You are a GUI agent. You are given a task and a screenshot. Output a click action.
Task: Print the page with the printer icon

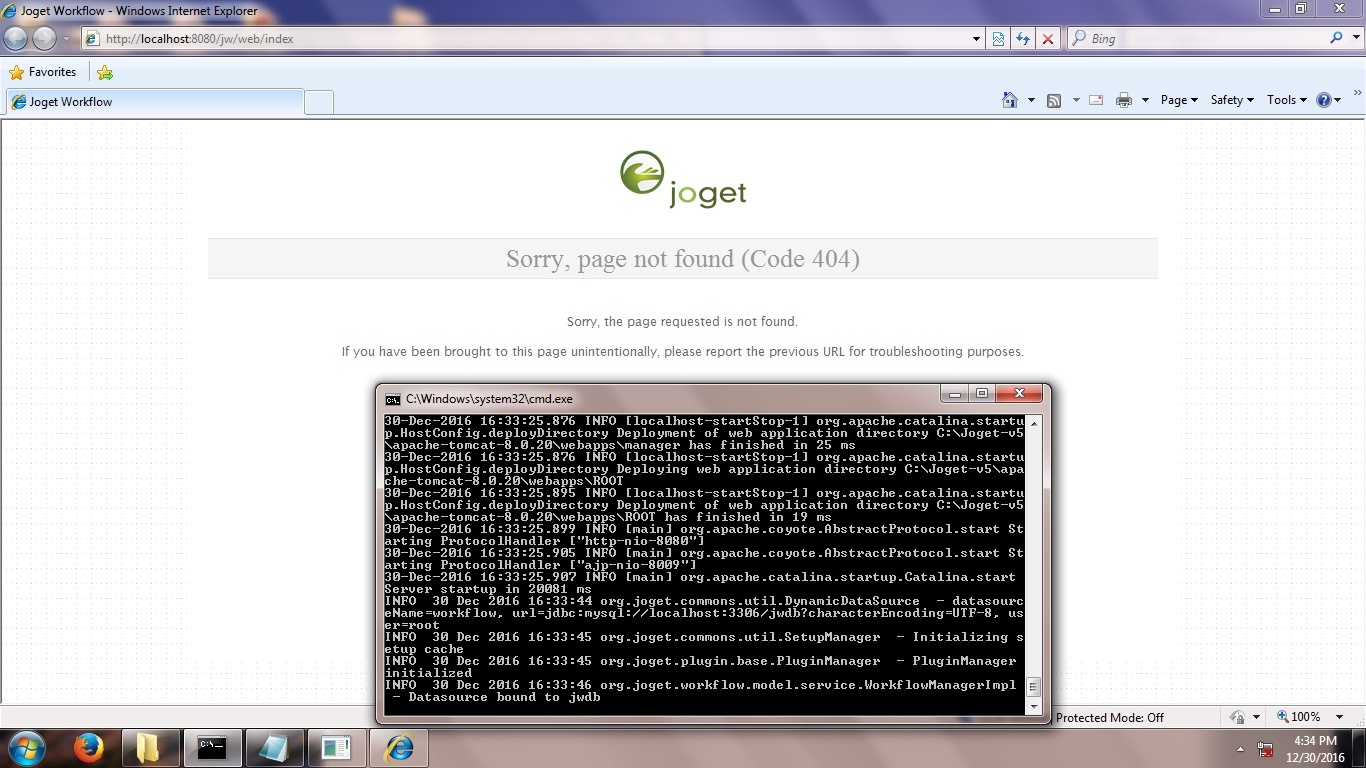1124,100
